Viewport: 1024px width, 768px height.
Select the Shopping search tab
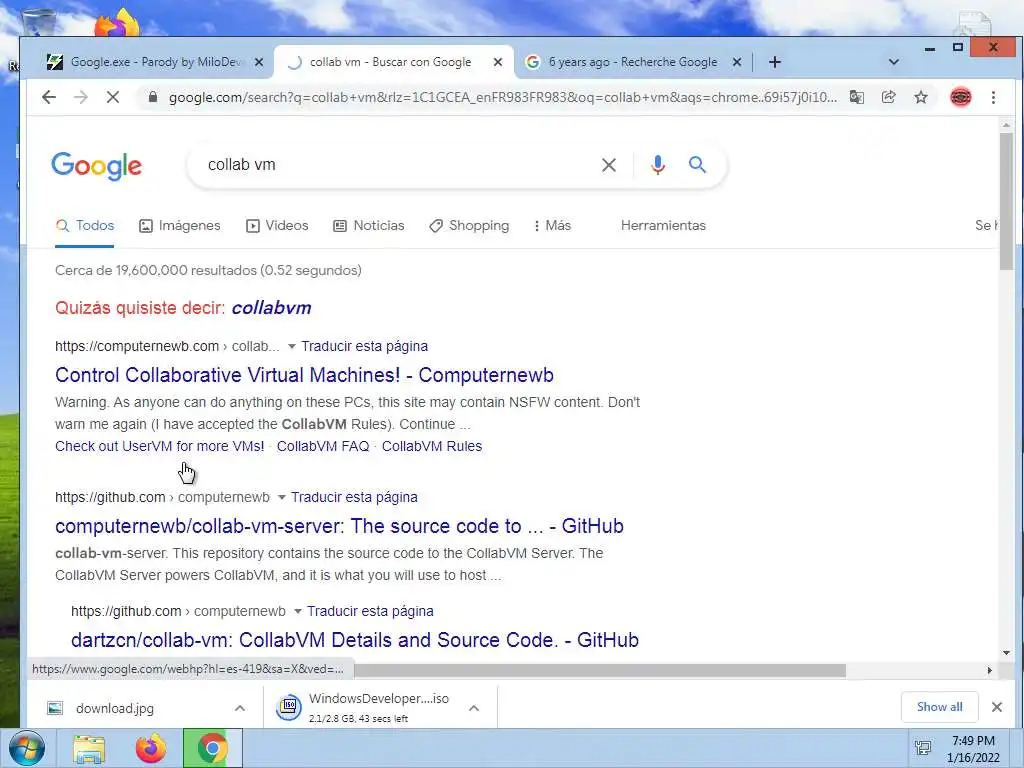[x=469, y=225]
